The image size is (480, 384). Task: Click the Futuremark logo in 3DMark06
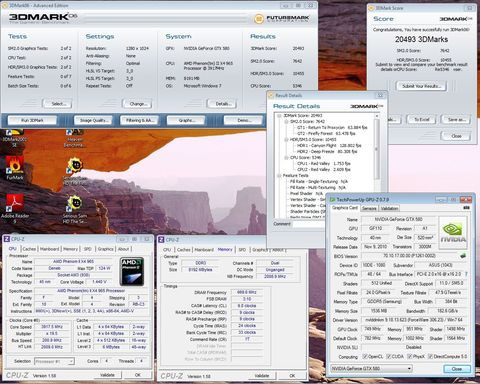pyautogui.click(x=282, y=18)
